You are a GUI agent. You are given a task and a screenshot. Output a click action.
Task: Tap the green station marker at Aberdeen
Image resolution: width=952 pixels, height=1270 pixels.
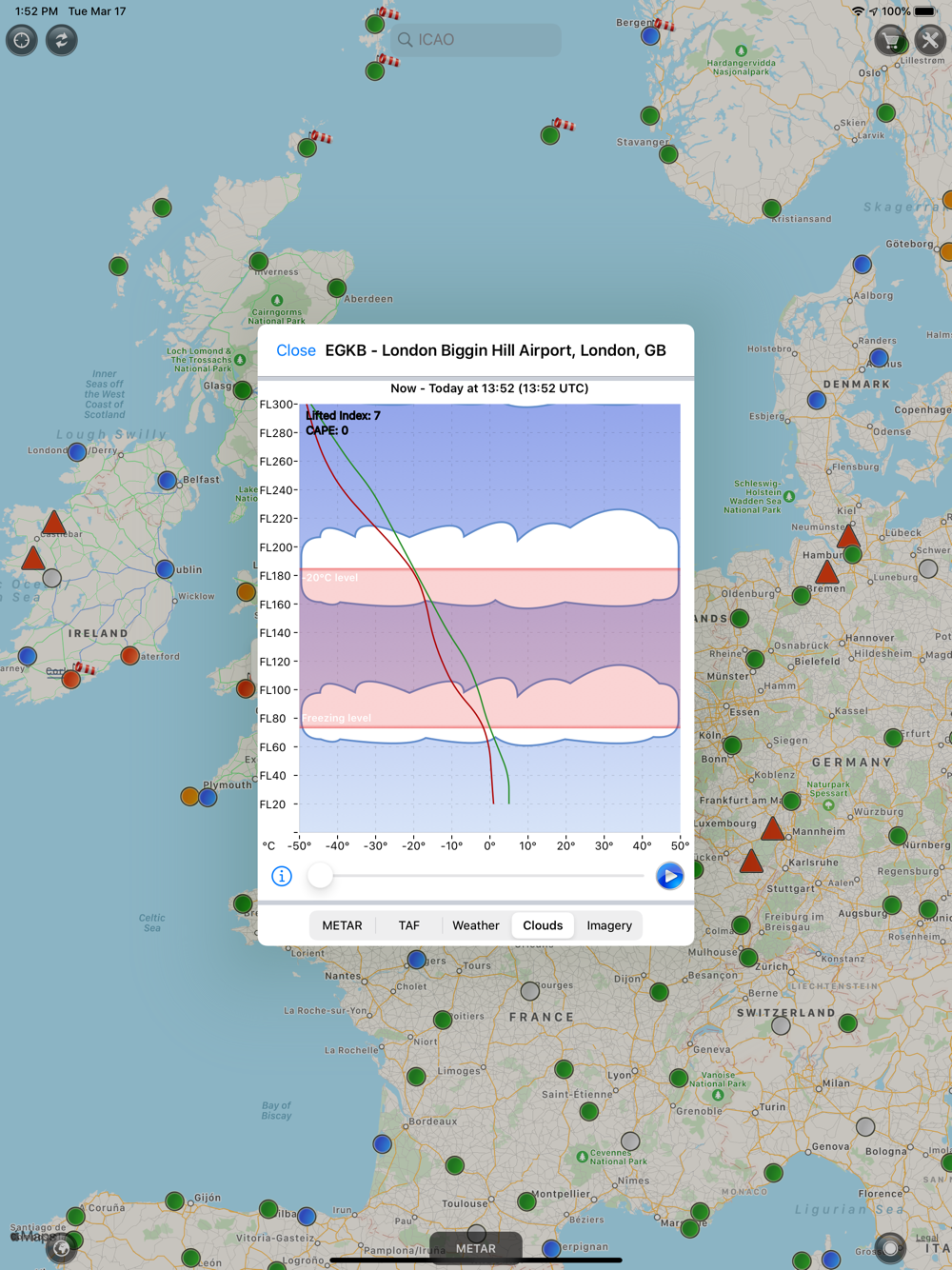coord(337,288)
